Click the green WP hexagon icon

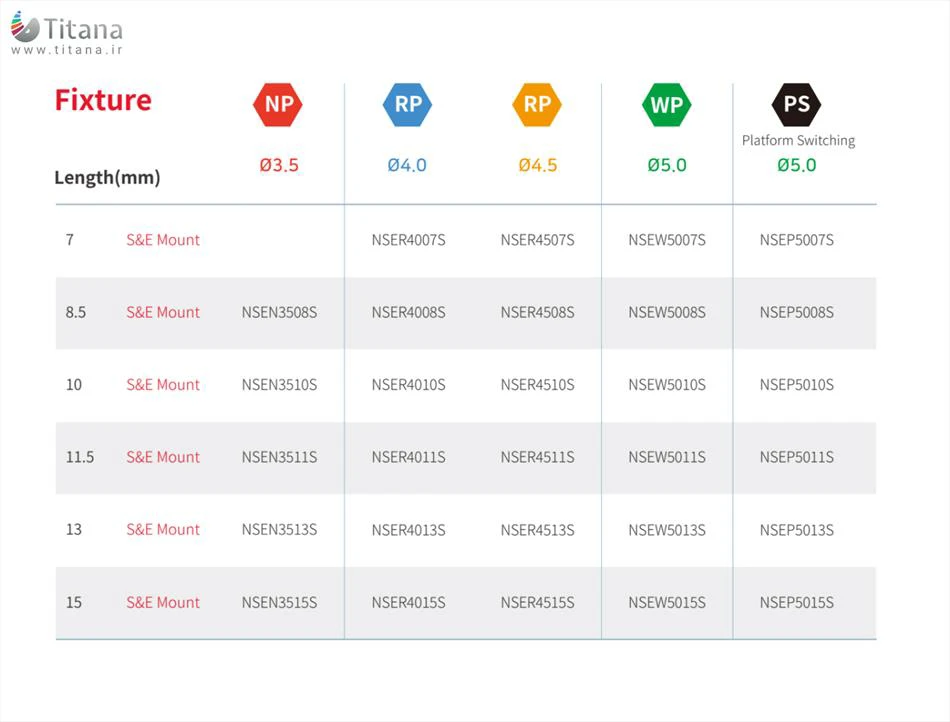(667, 105)
